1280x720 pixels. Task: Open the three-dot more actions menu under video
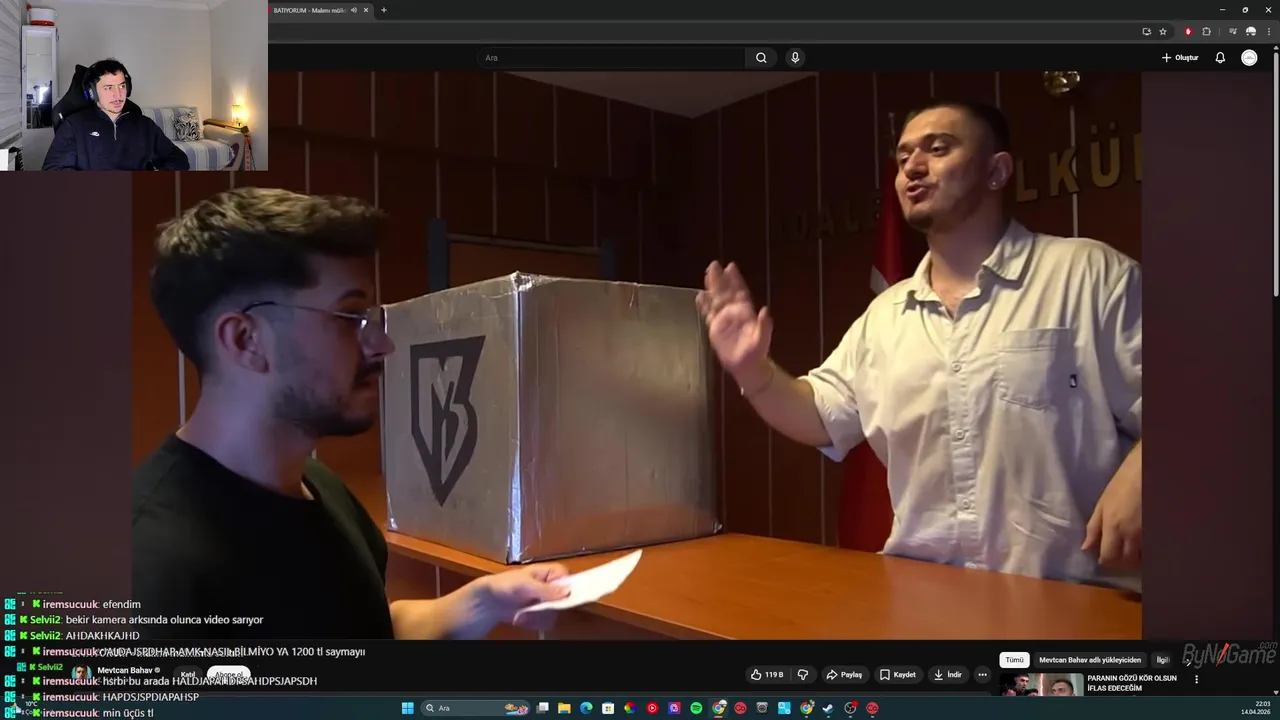tap(982, 675)
